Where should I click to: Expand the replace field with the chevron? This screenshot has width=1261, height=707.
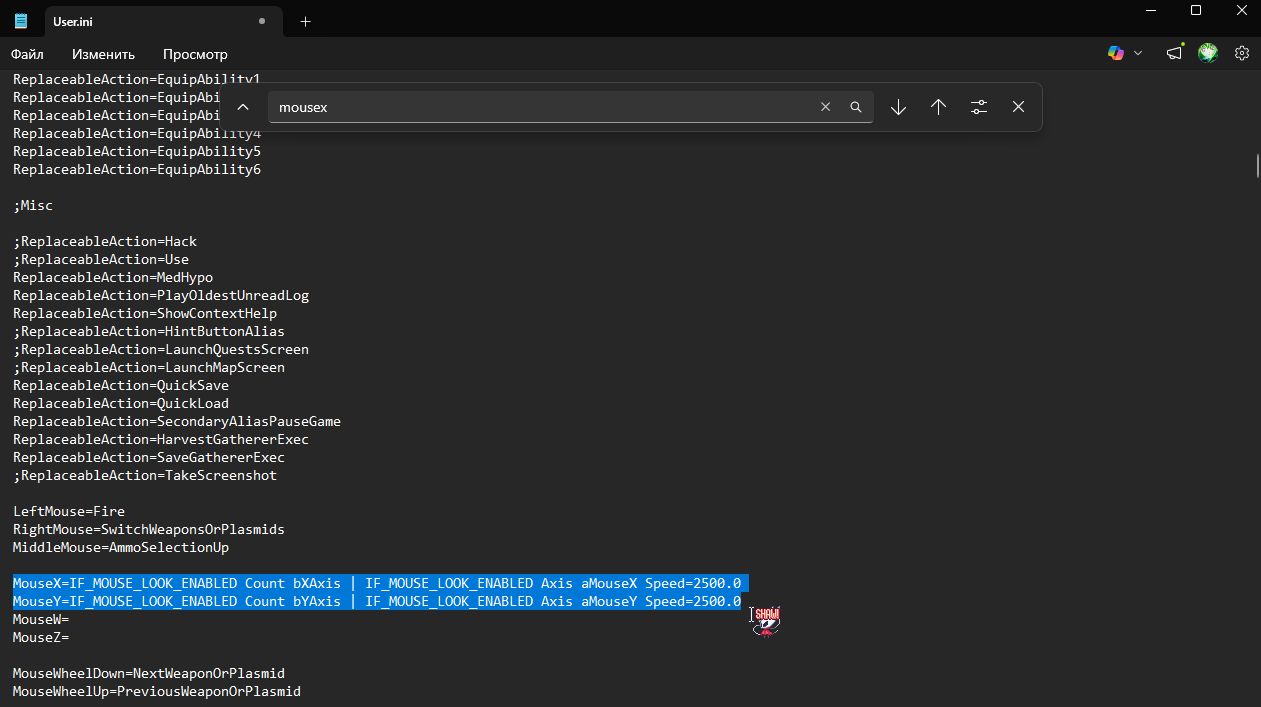tap(243, 107)
